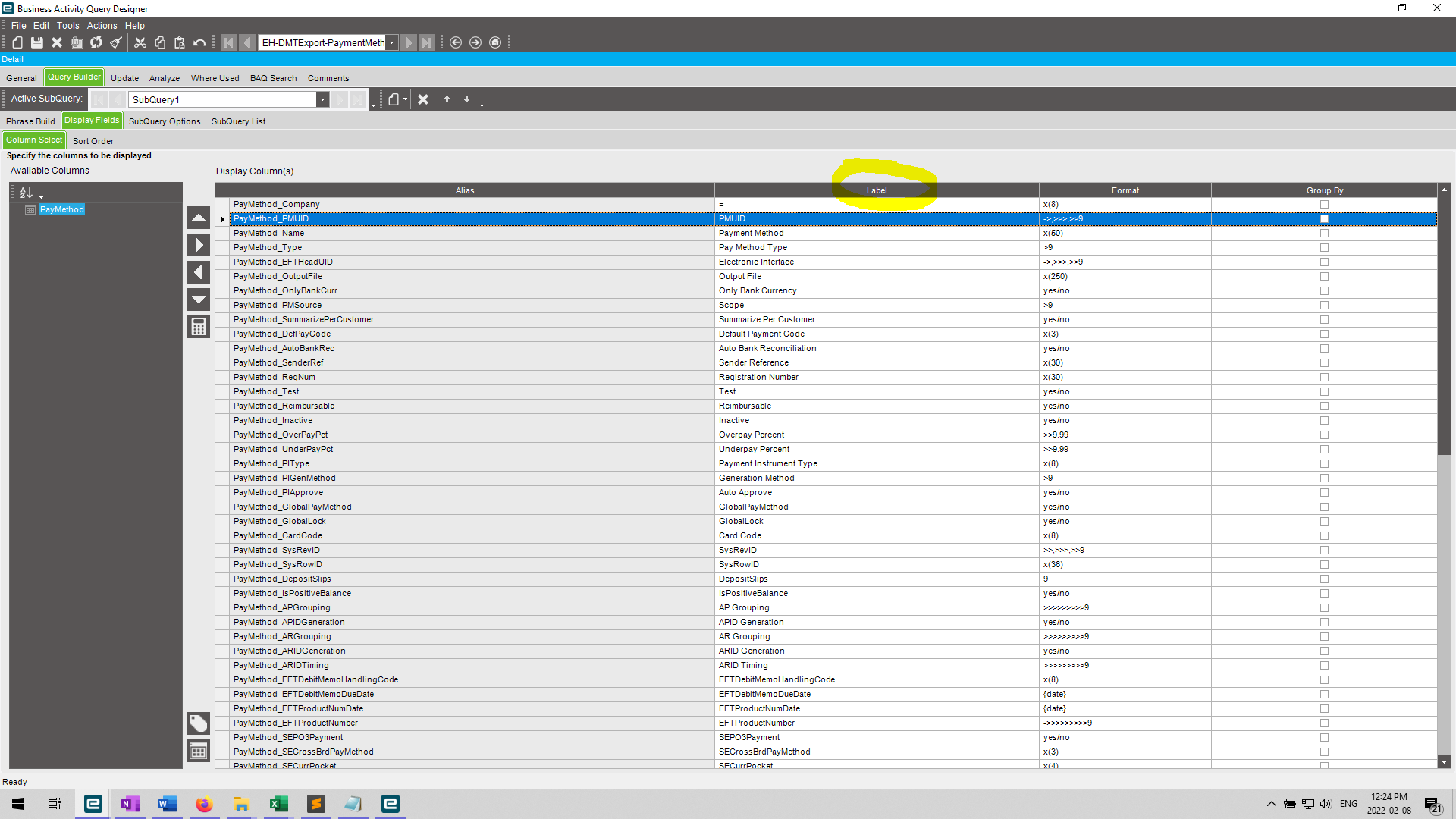
Task: Open the BAQ ID dropdown EH-DMTExport-PaymentMeth
Action: pos(391,42)
